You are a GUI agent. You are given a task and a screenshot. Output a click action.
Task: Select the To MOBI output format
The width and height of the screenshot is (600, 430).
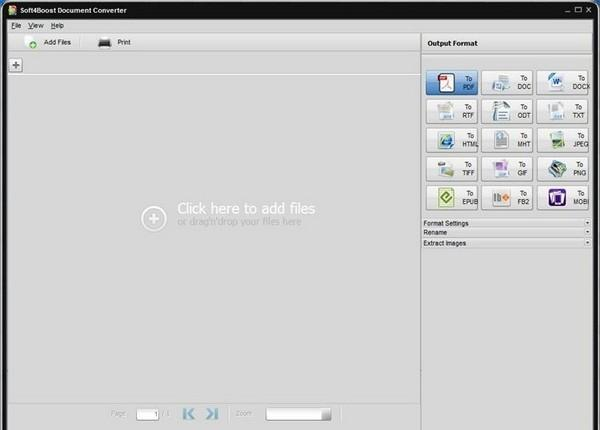pos(562,197)
